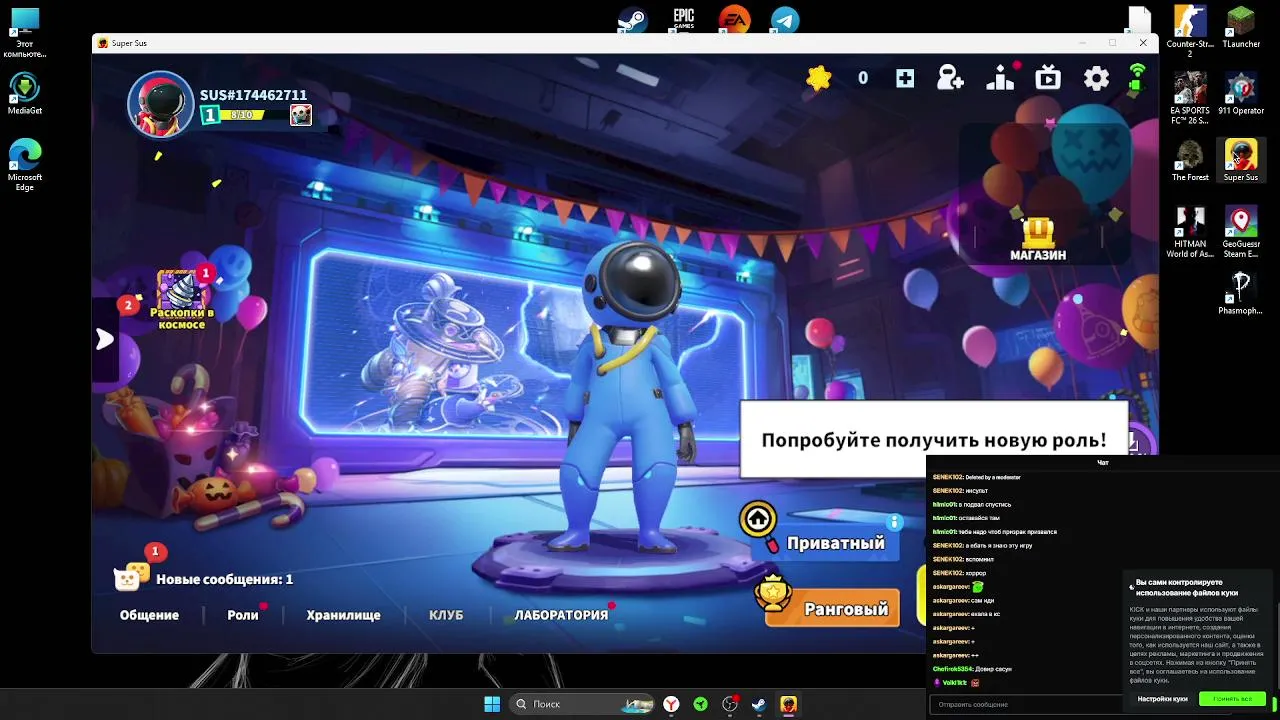Open Yandex Browser from taskbar
The image size is (1280, 720).
671,704
